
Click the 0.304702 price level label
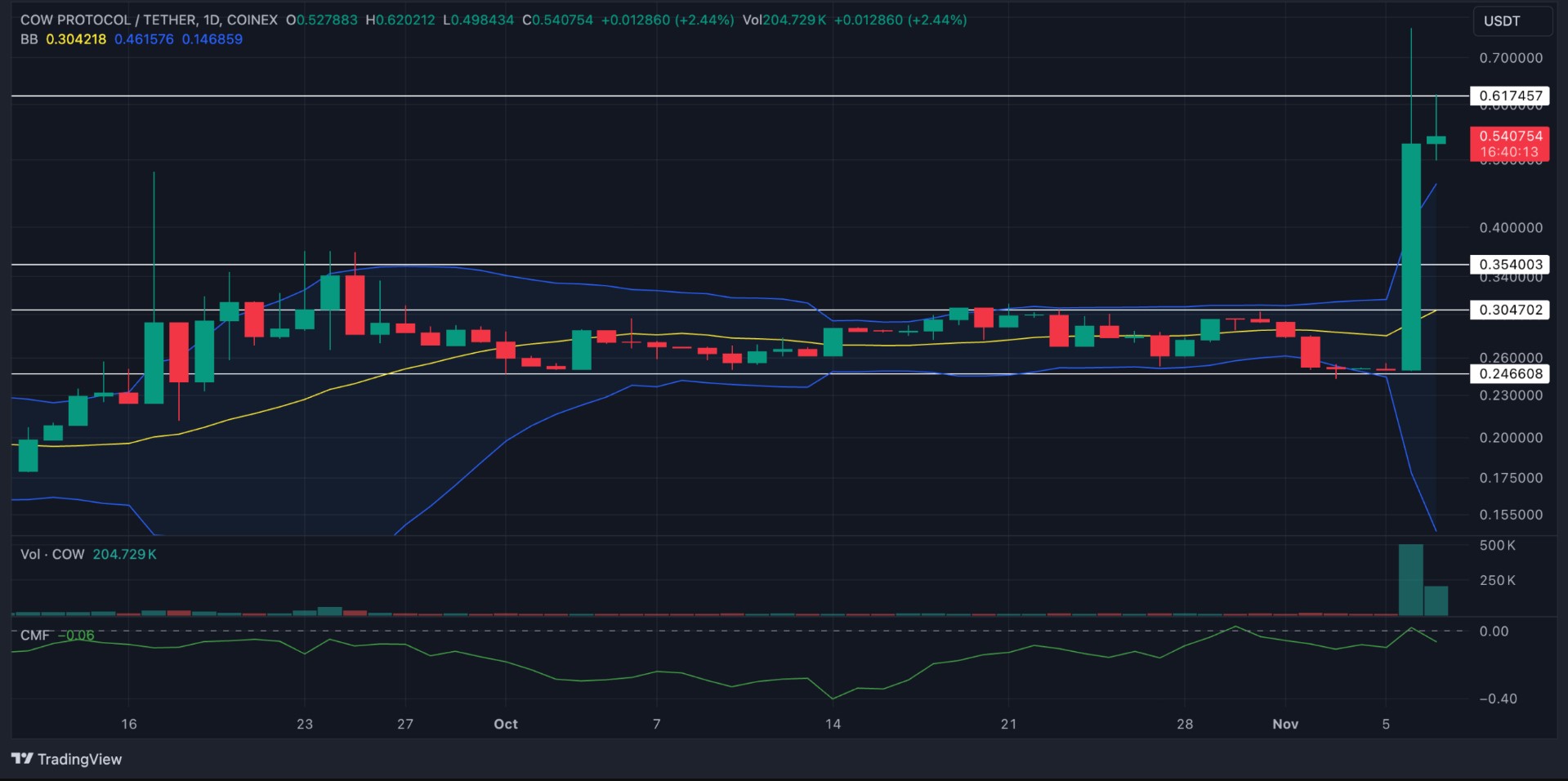click(1510, 310)
